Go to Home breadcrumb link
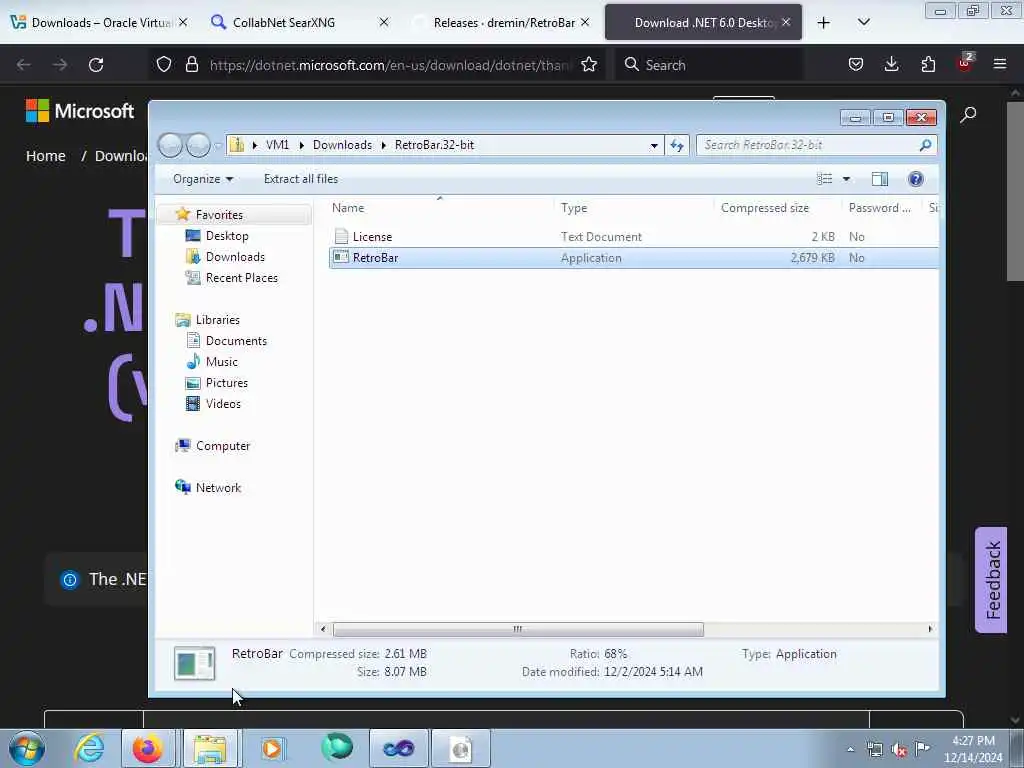Image resolution: width=1024 pixels, height=768 pixels. [x=46, y=156]
